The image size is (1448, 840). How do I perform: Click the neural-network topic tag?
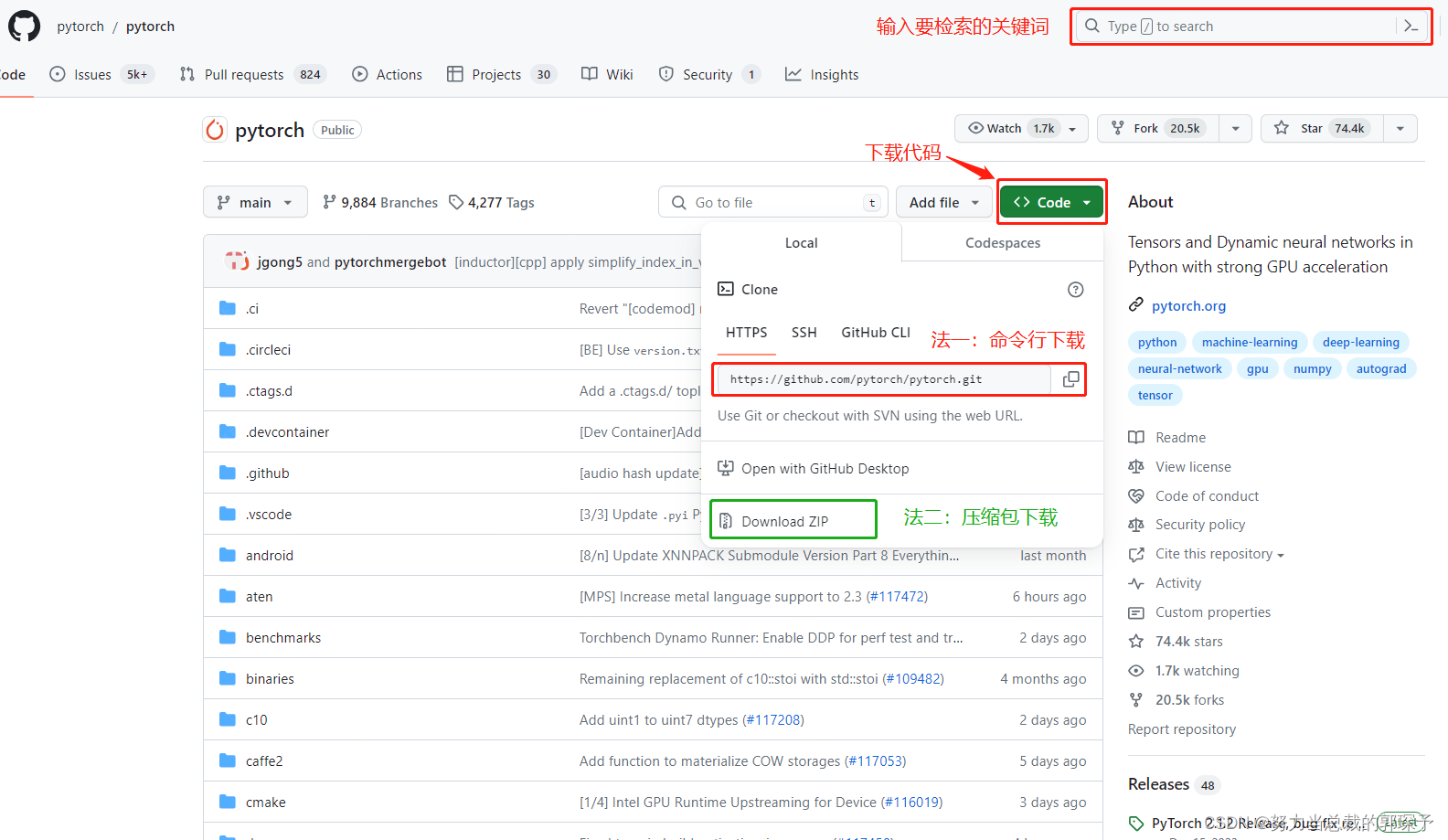(1179, 368)
